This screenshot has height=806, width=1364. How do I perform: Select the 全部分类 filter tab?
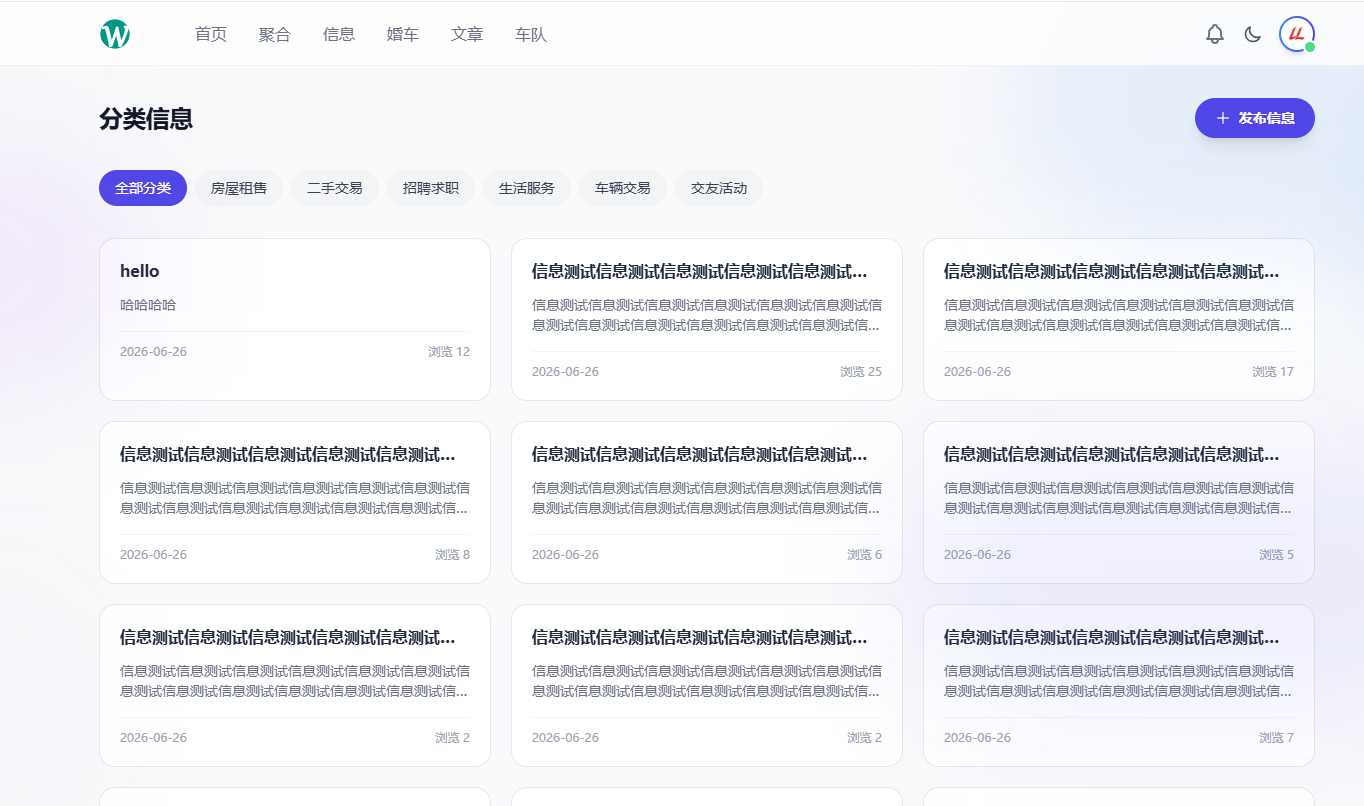[x=143, y=188]
